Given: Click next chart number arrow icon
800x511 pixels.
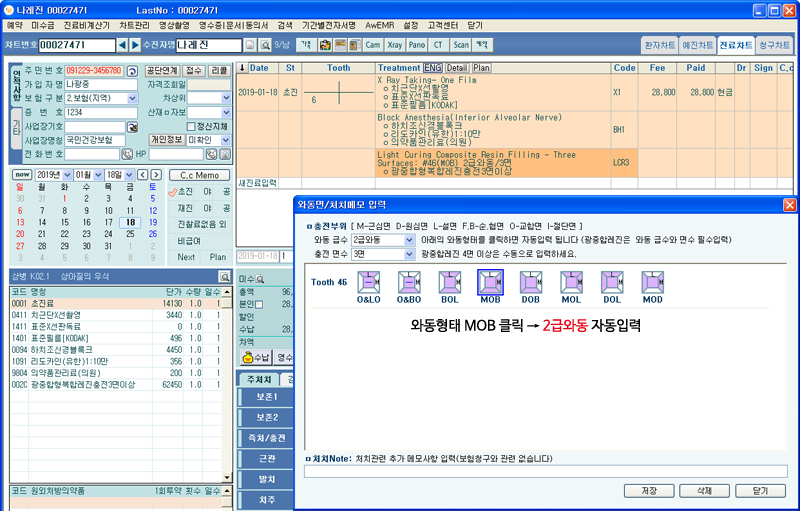Looking at the screenshot, I should 136,45.
